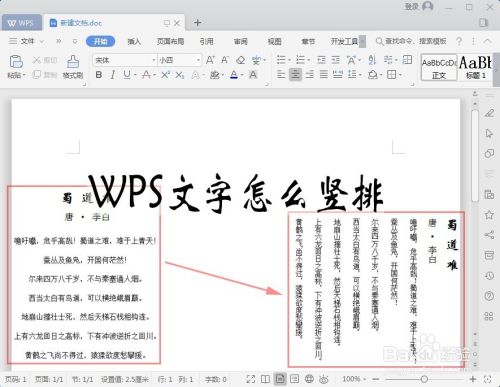Open the font color A dropdown arrow
500x387 pixels.
tap(242, 75)
